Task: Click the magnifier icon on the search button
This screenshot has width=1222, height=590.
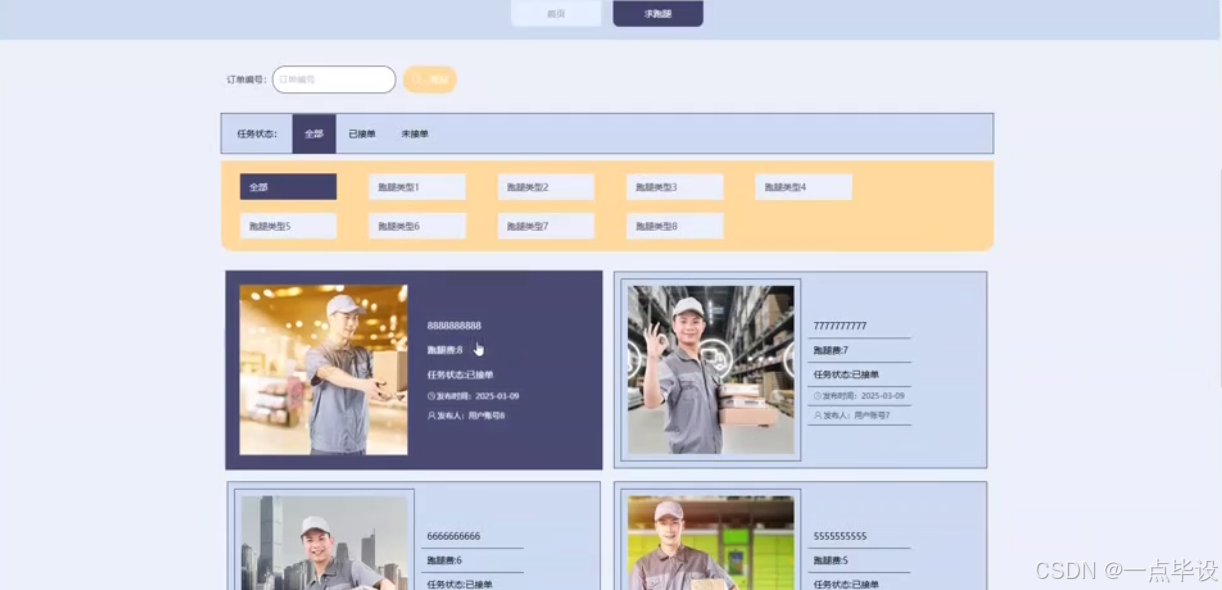Action: point(418,79)
